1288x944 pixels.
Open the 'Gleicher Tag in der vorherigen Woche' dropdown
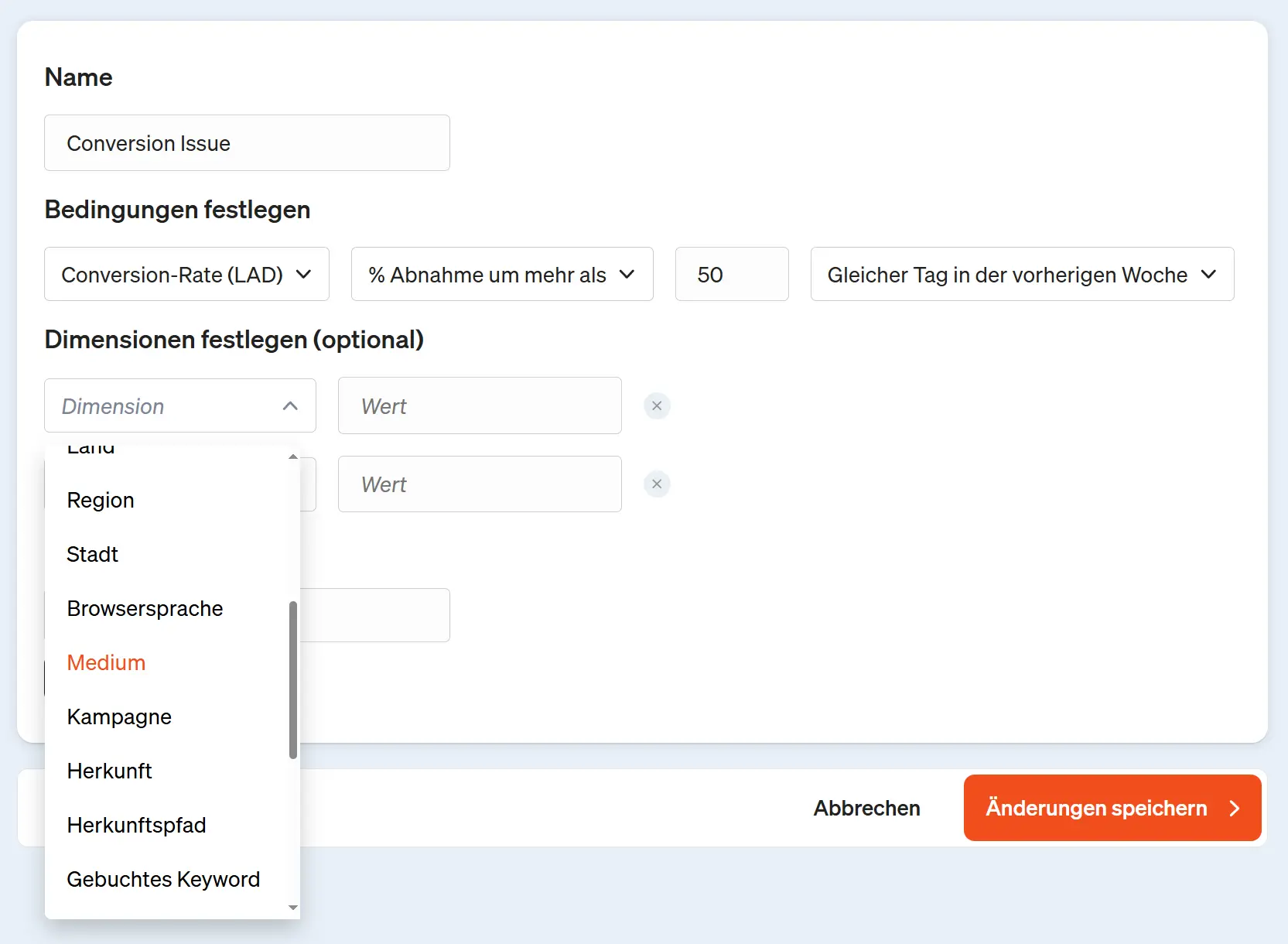pos(1021,274)
